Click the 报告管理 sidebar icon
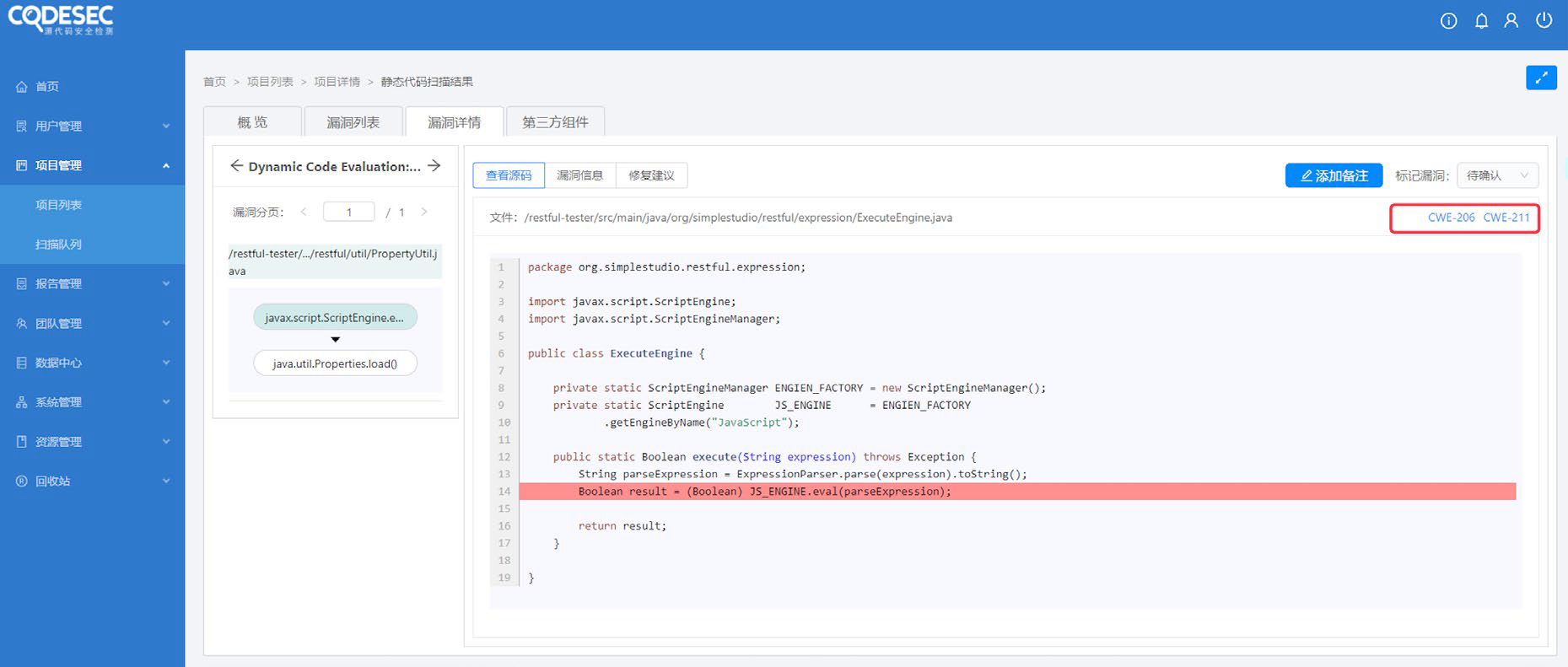 point(22,284)
